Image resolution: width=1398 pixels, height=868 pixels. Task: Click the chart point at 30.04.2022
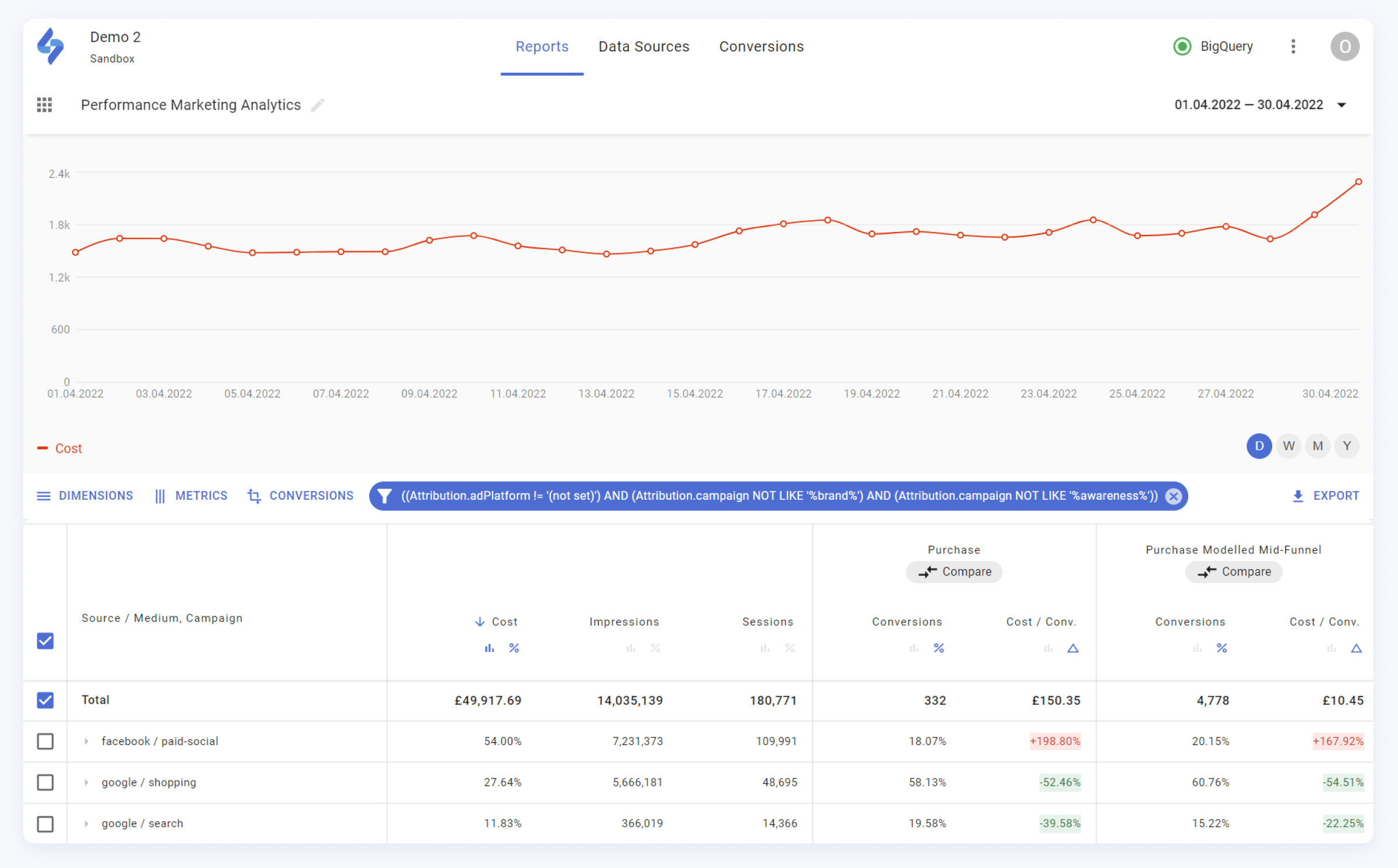tap(1358, 182)
